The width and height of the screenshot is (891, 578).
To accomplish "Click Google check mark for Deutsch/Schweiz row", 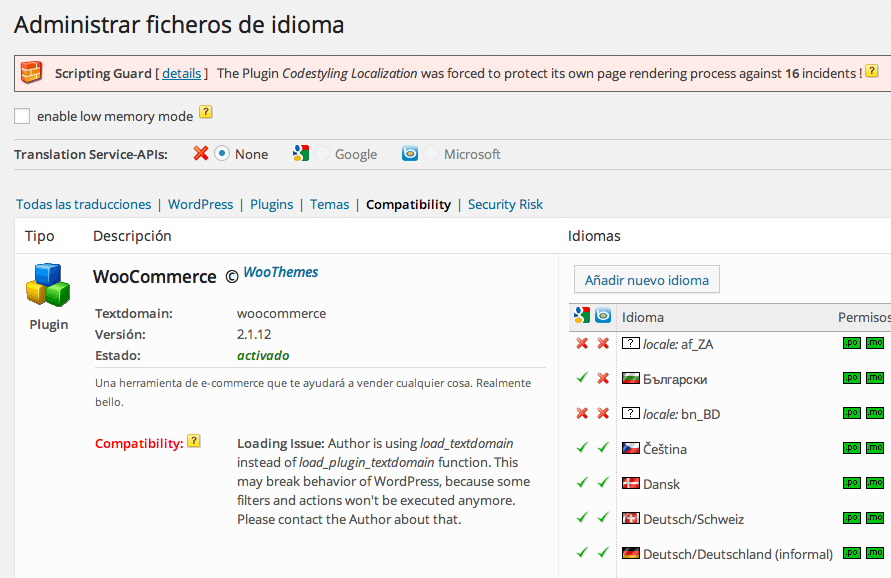I will (582, 517).
